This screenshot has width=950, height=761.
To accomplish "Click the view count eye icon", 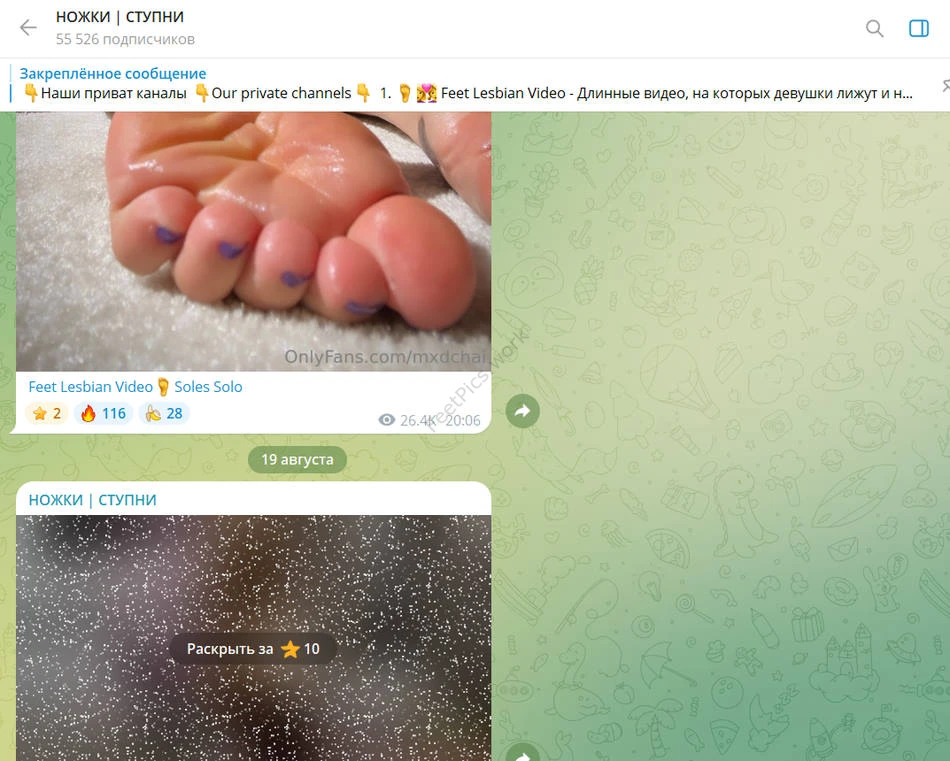I will (387, 420).
